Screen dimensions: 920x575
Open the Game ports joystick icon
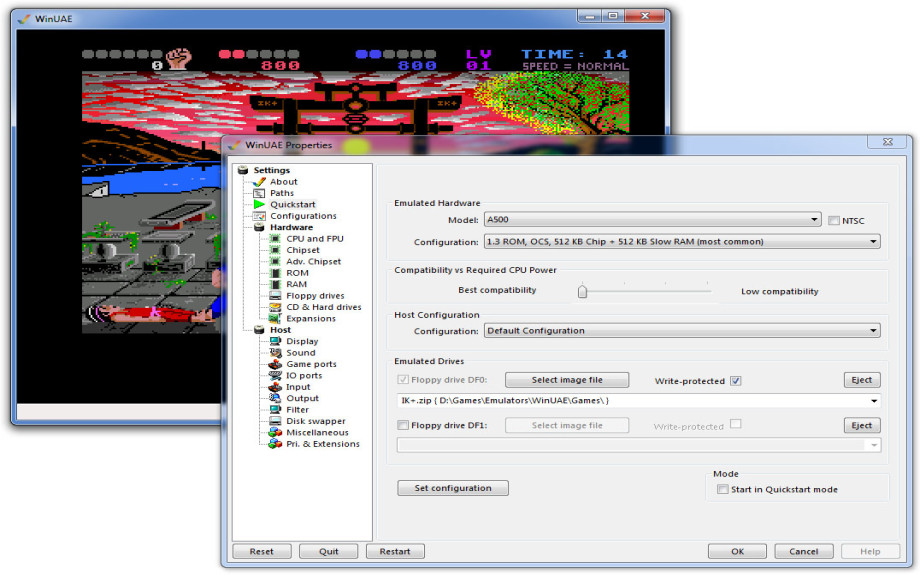coord(276,364)
